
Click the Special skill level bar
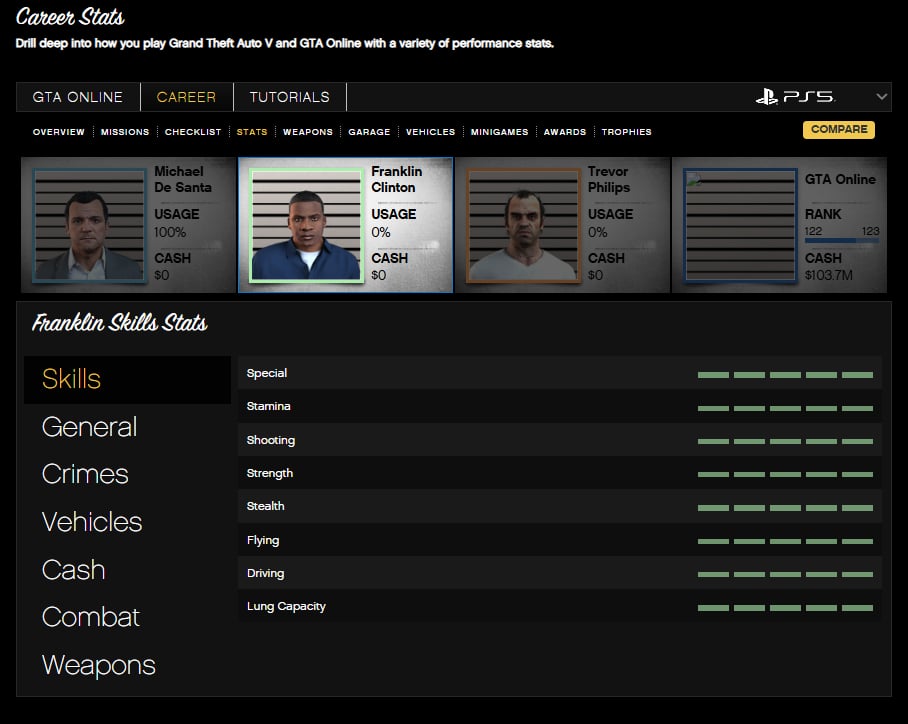785,375
